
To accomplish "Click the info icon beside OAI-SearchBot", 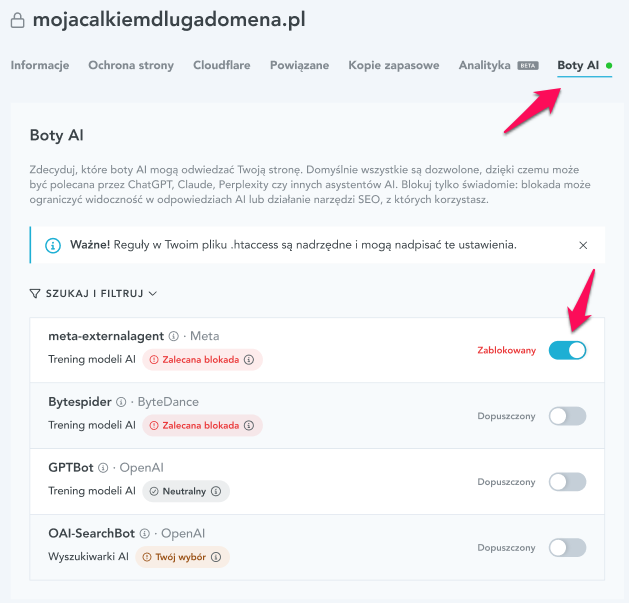I will point(144,534).
